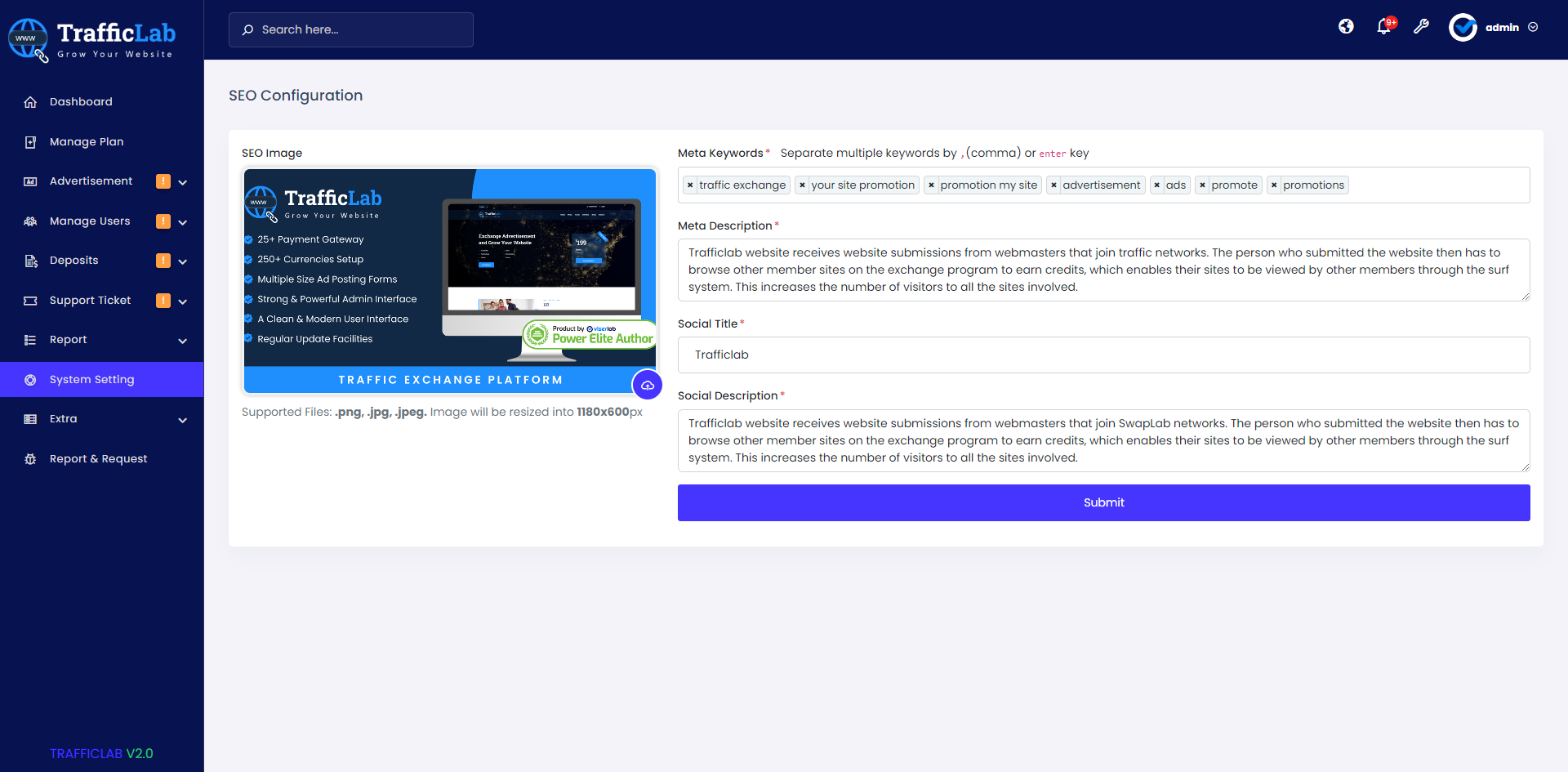Click the search magnifier icon
The image size is (1568, 772).
coord(248,29)
